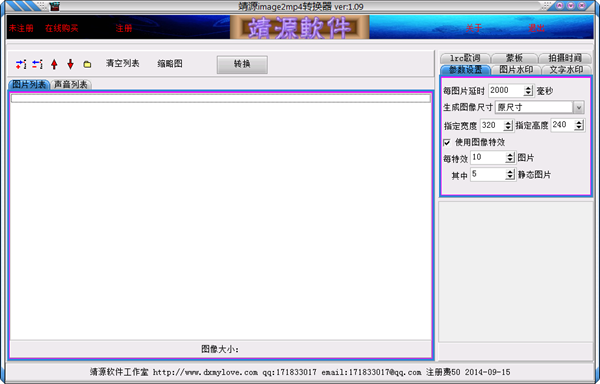Decrease 其中 静态图片 value with down arrow
Image resolution: width=600 pixels, height=384 pixels.
click(510, 177)
